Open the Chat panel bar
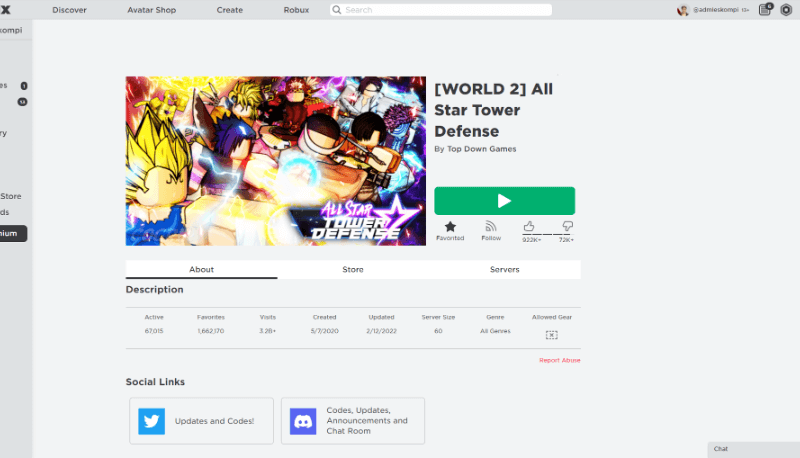Viewport: 800px width, 458px height. pos(754,449)
